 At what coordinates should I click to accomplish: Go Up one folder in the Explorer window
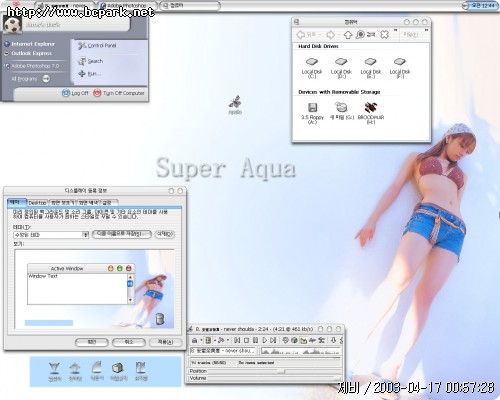tap(348, 34)
